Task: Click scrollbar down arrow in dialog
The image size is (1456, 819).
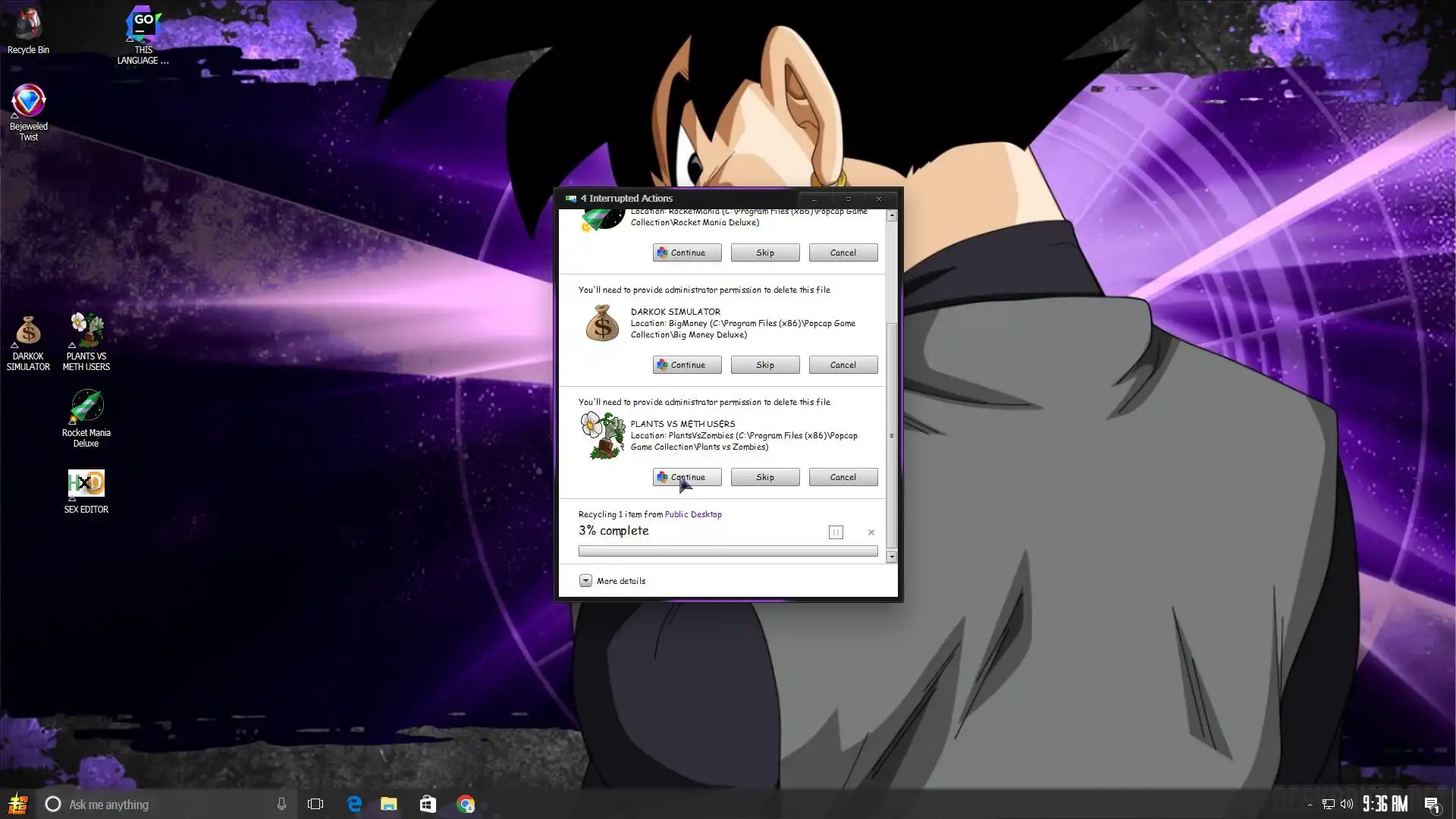Action: tap(892, 557)
